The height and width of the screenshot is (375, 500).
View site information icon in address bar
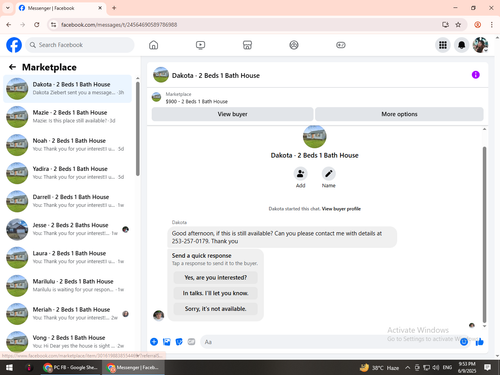click(54, 25)
